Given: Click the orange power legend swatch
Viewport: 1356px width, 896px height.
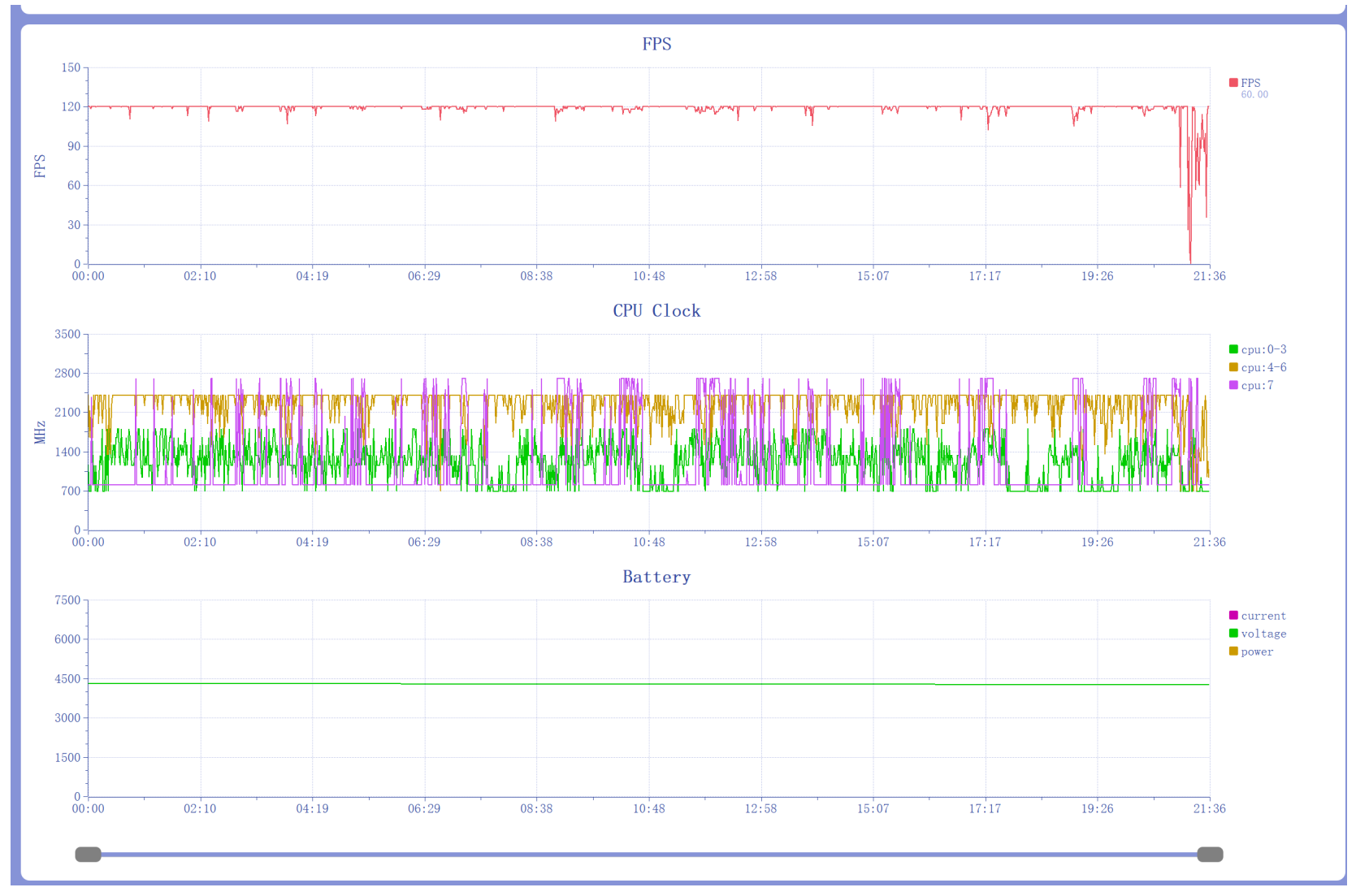Looking at the screenshot, I should pyautogui.click(x=1233, y=651).
